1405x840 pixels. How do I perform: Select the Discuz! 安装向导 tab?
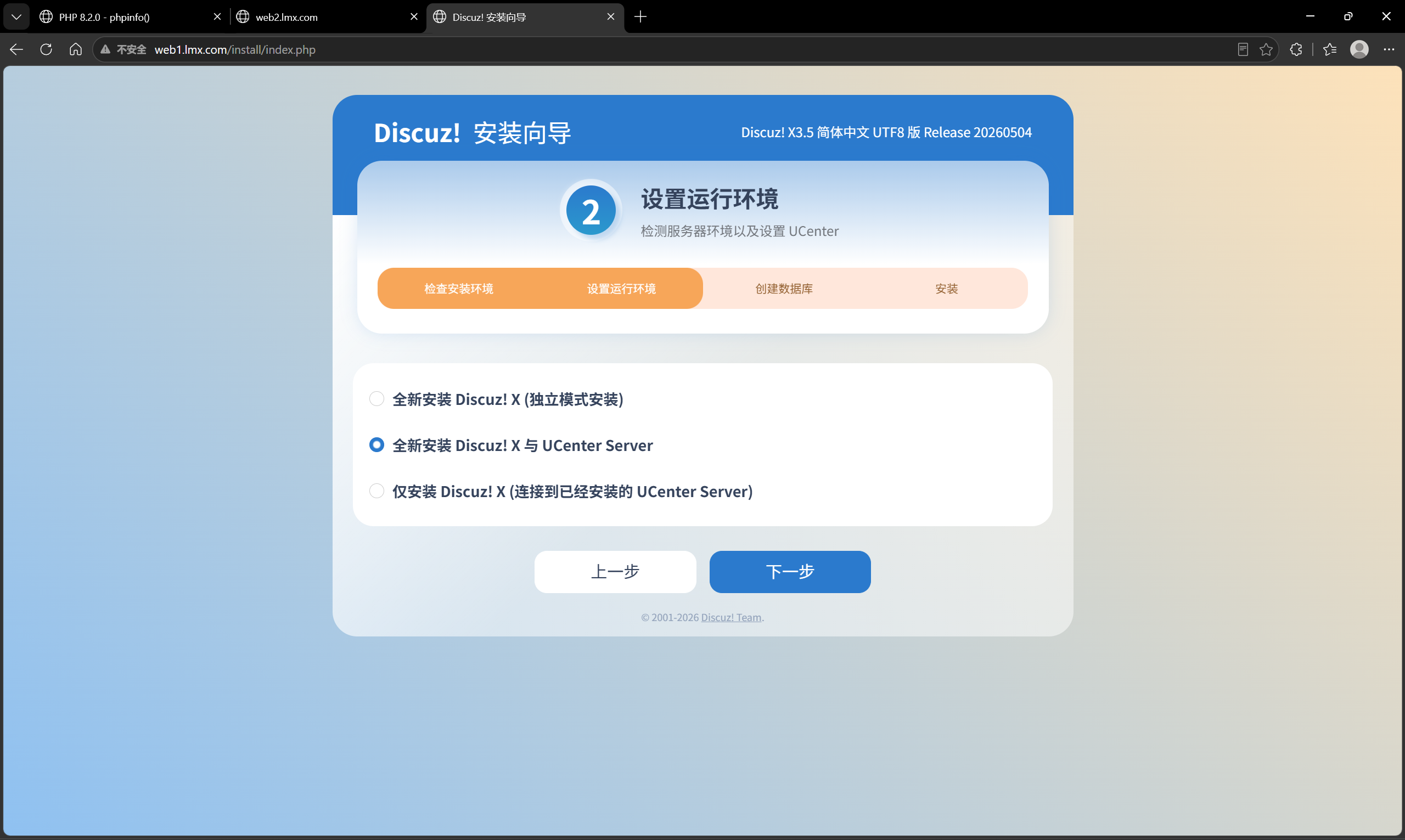(525, 16)
